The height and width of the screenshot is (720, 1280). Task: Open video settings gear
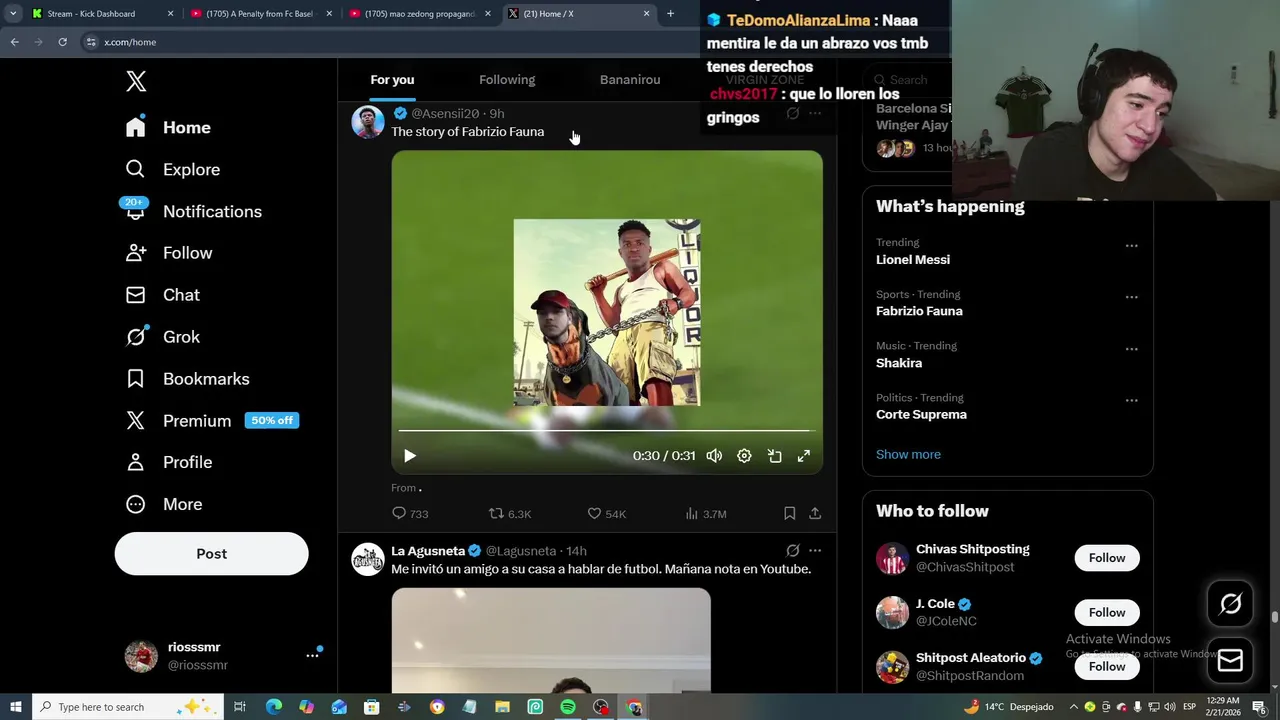pos(744,456)
